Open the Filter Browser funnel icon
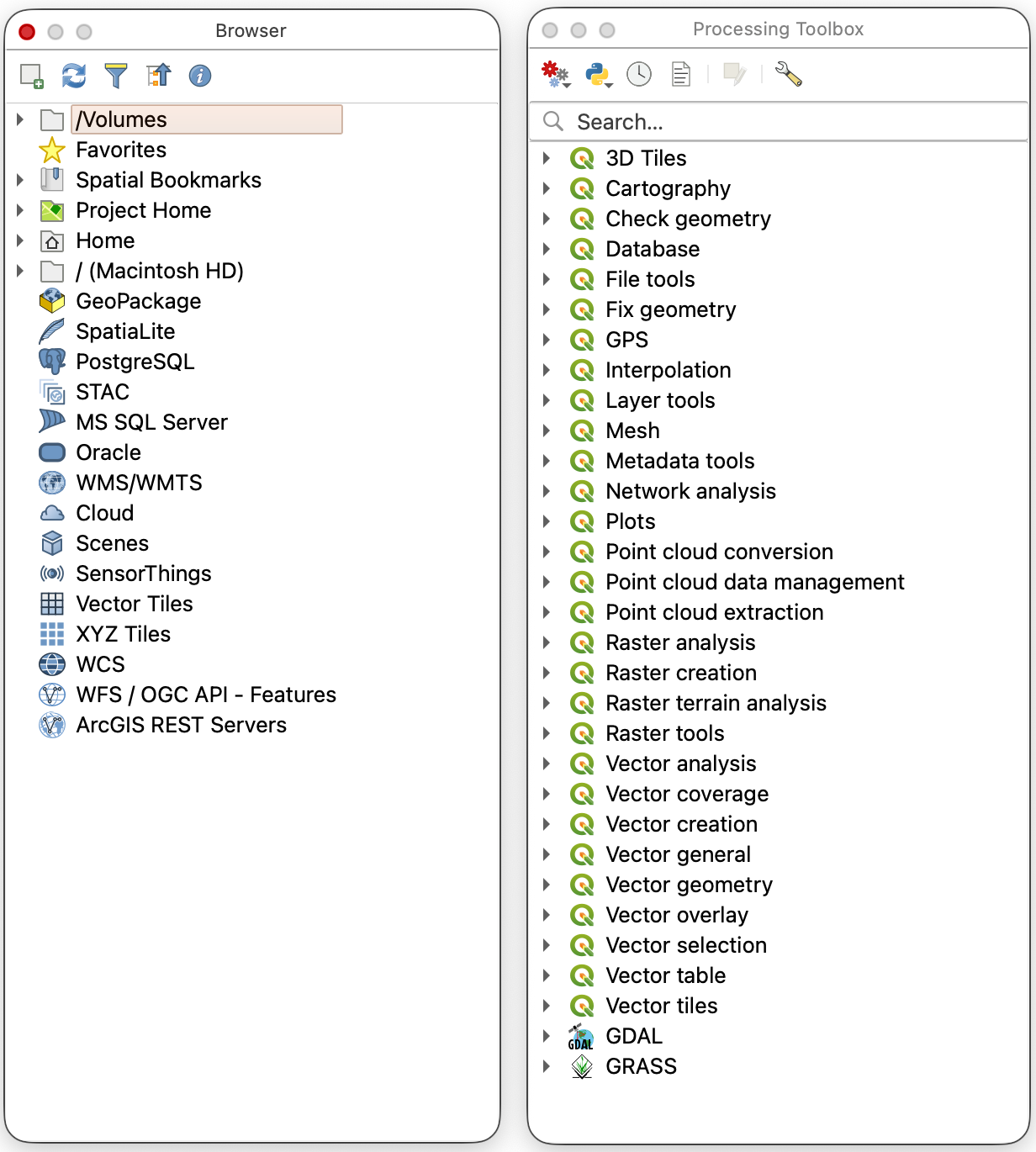1036x1152 pixels. [116, 77]
